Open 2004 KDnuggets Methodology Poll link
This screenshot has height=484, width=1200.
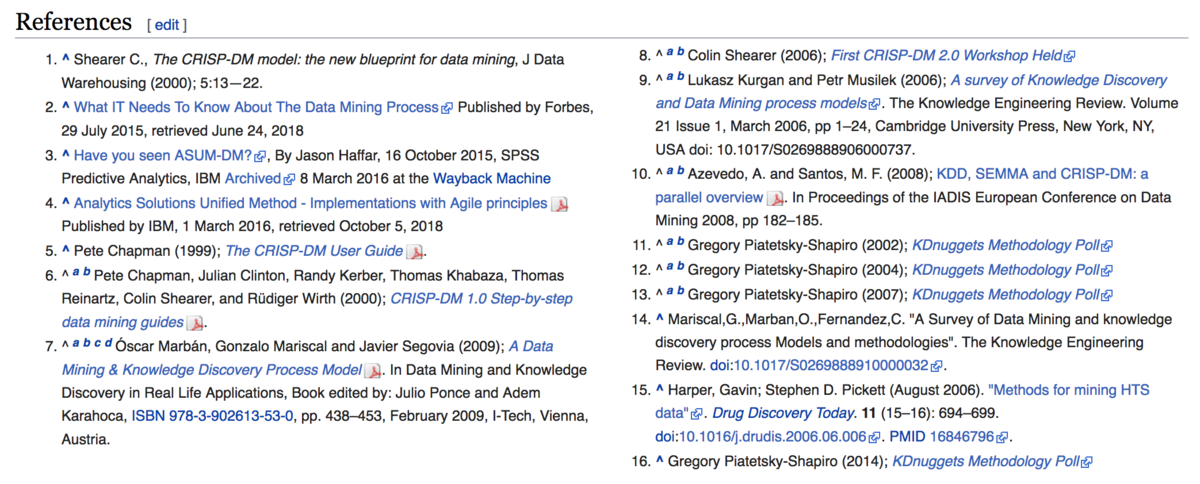1006,270
